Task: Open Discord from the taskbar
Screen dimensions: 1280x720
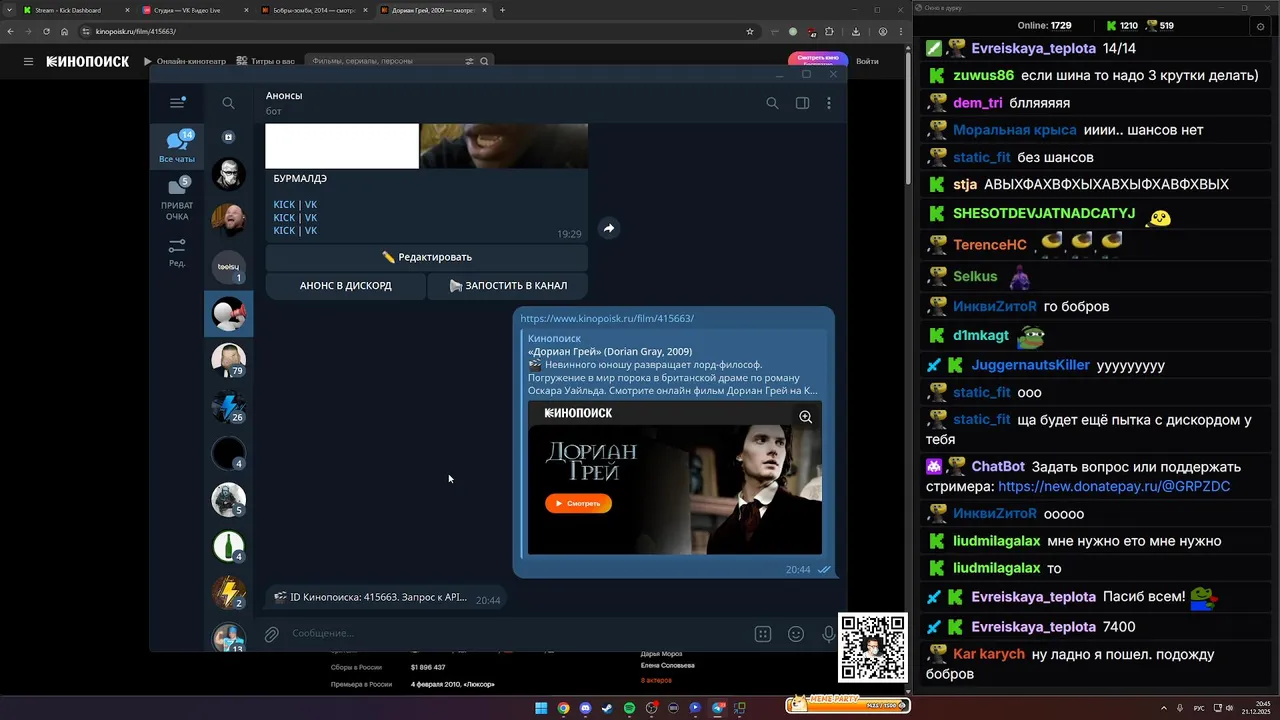Action: pos(585,708)
